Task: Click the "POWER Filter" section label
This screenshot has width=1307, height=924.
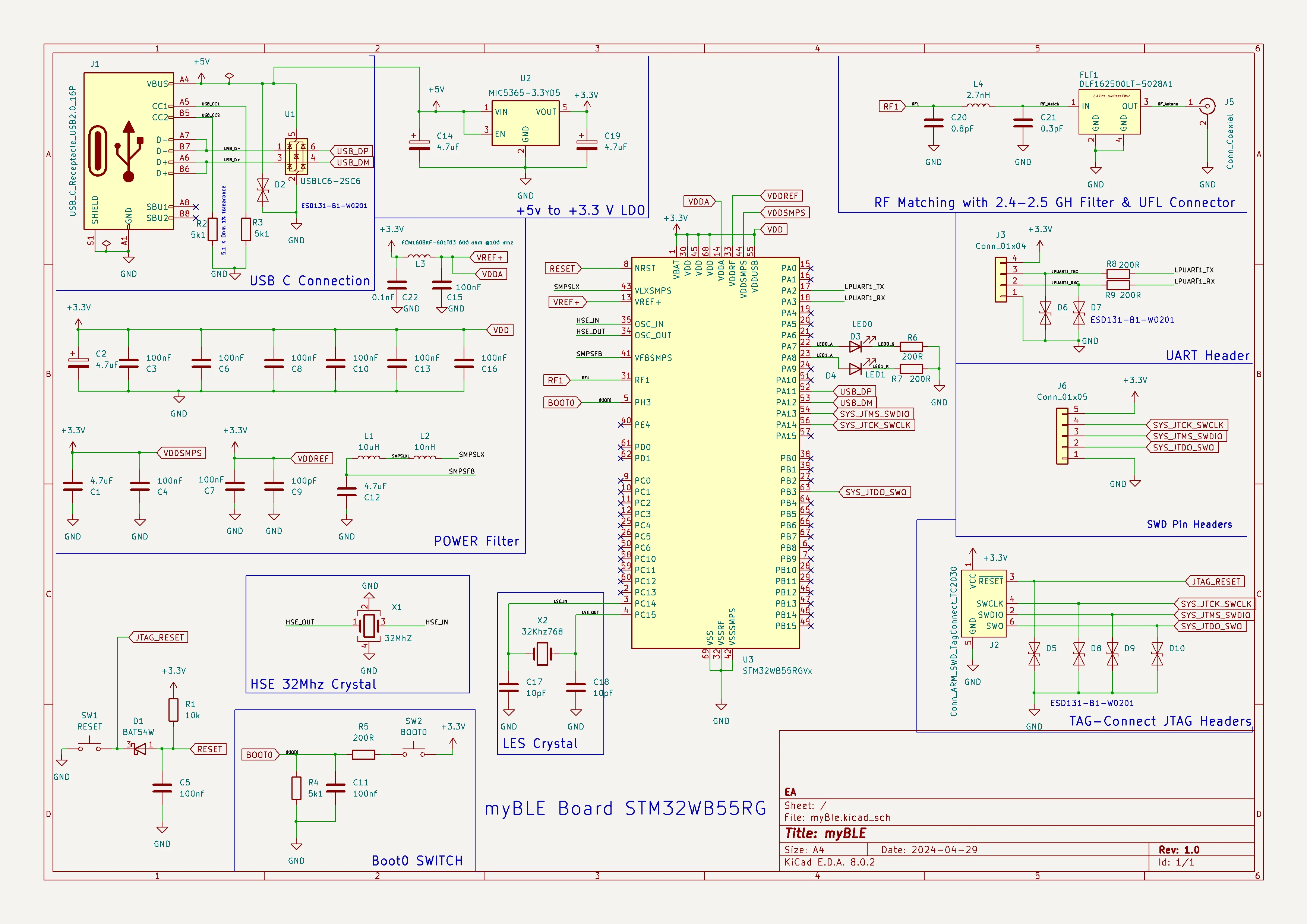Action: (476, 541)
